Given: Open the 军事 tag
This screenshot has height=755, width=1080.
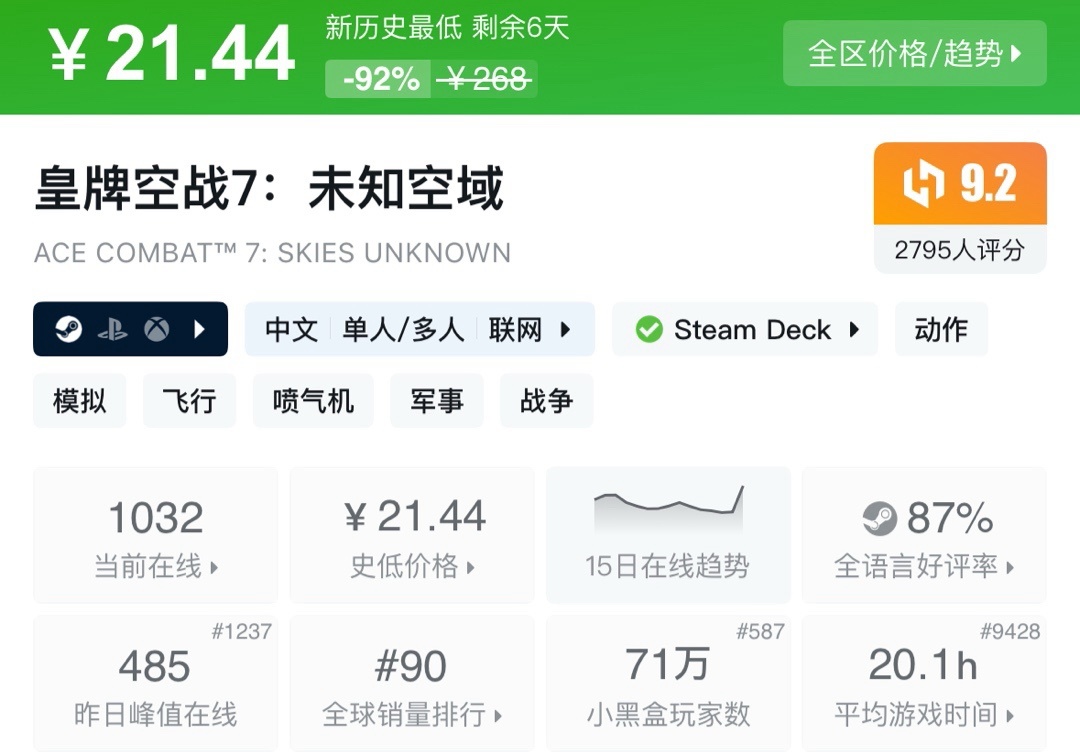Looking at the screenshot, I should [436, 401].
